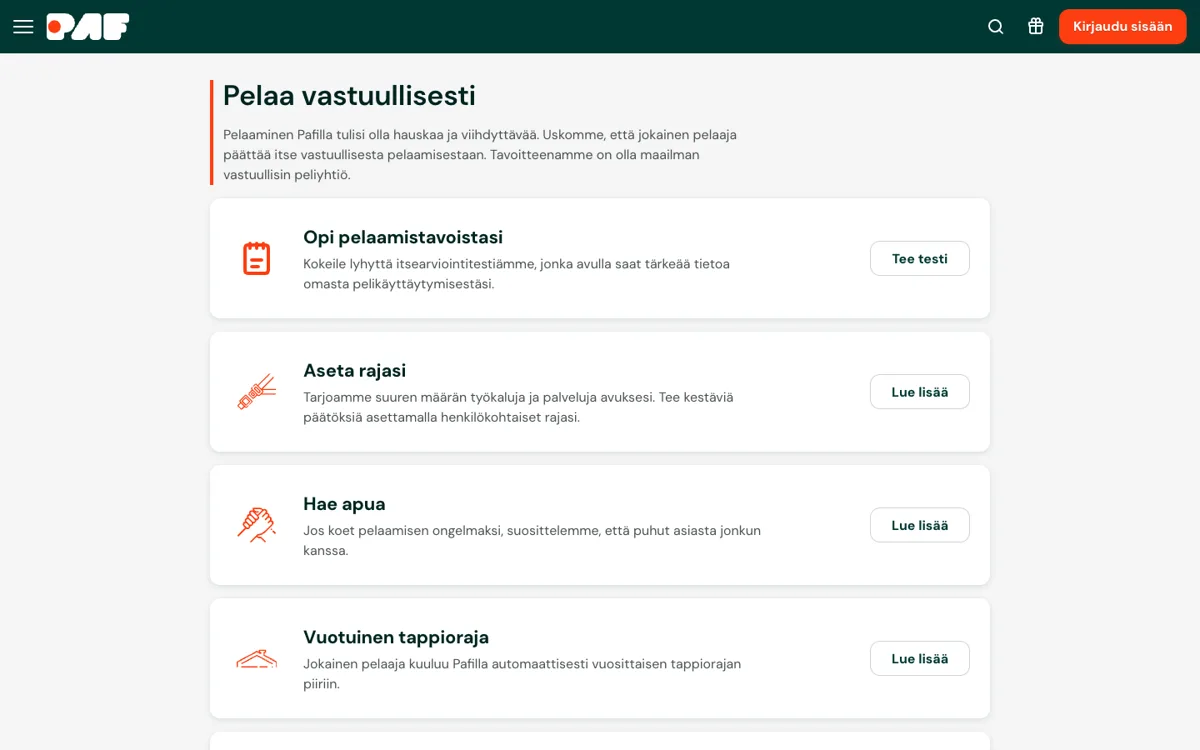Screen dimensions: 1200x750
Task: Open the hamburger menu
Action: pos(23,27)
